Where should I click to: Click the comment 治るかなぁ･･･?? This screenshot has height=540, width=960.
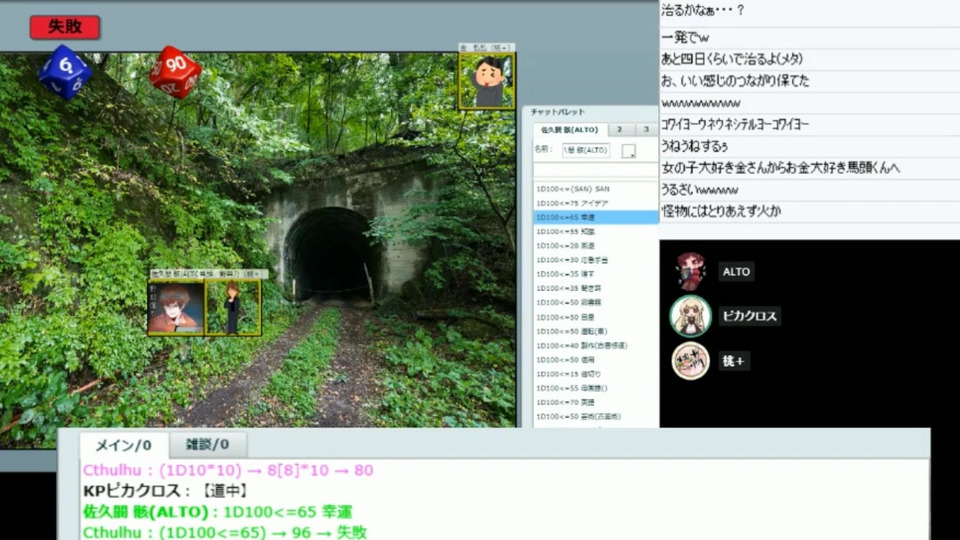[x=703, y=10]
